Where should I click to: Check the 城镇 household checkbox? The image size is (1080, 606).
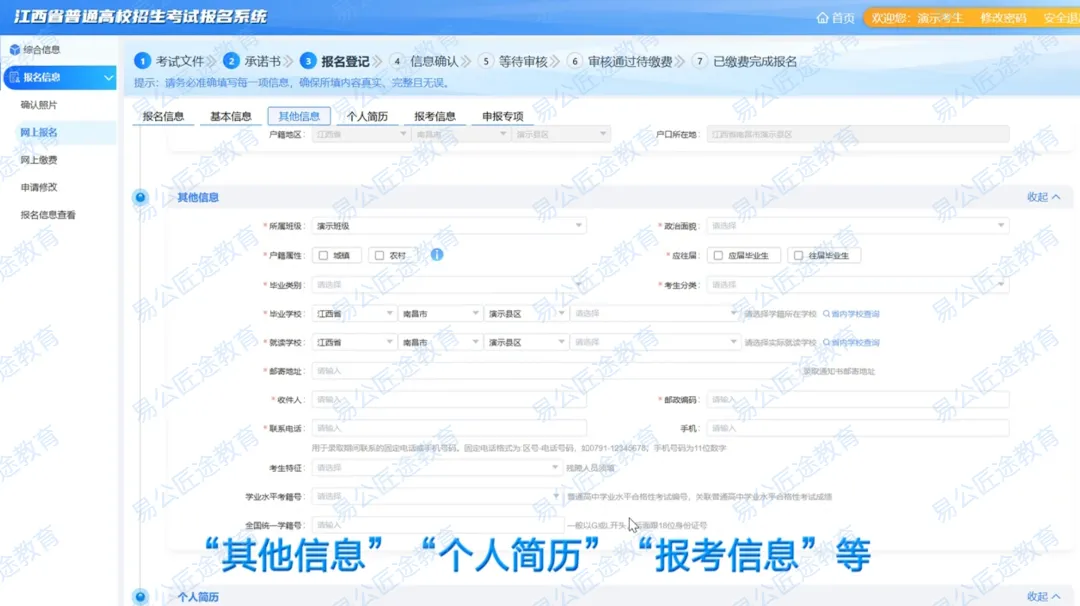[323, 255]
